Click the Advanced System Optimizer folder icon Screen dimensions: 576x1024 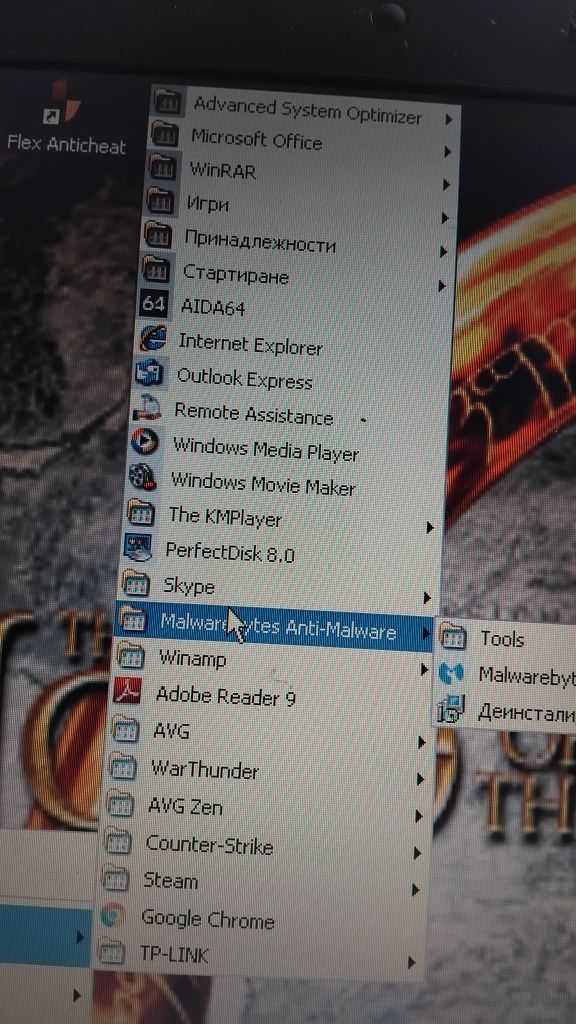pyautogui.click(x=167, y=101)
